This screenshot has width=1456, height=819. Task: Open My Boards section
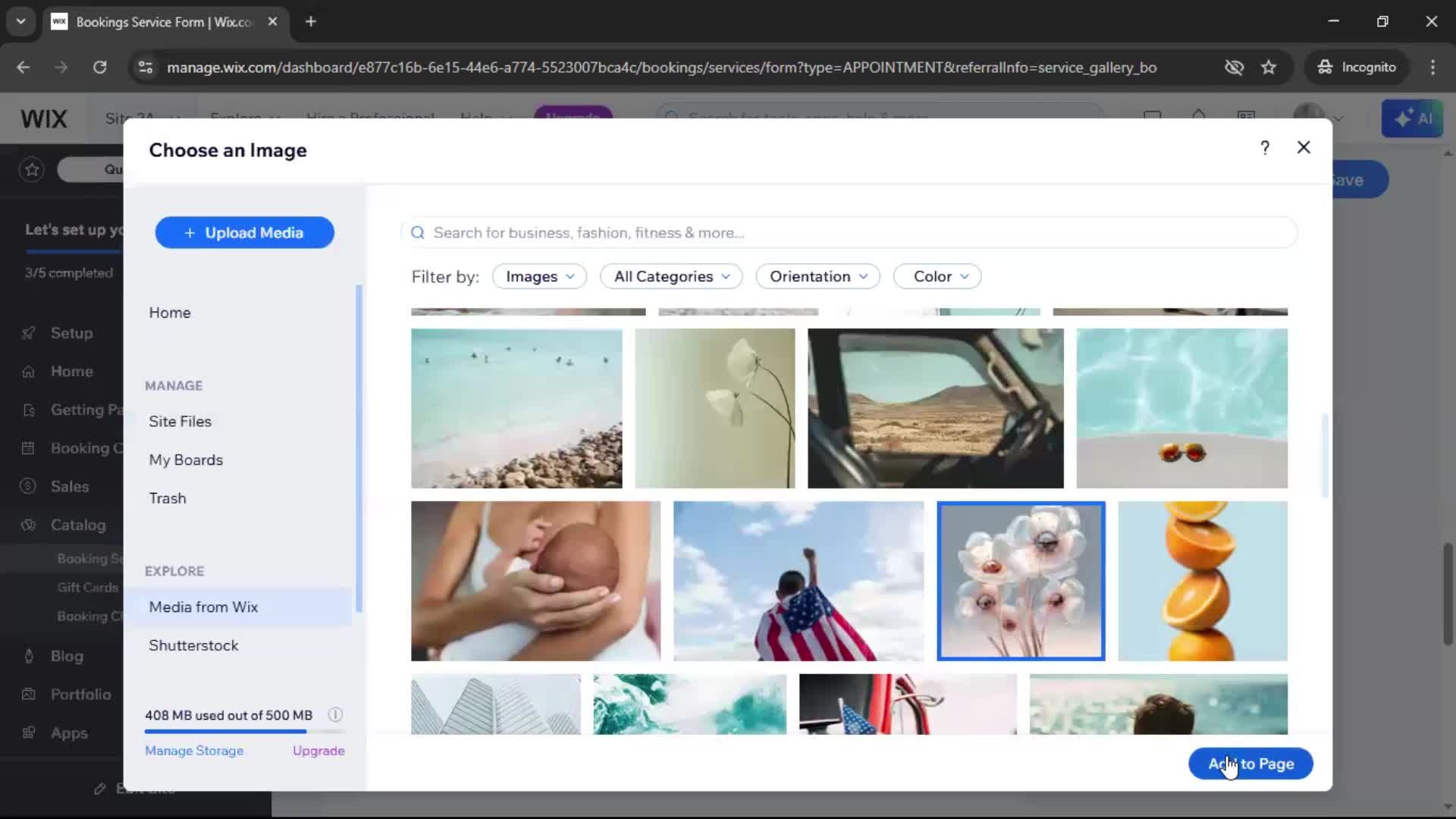tap(186, 460)
